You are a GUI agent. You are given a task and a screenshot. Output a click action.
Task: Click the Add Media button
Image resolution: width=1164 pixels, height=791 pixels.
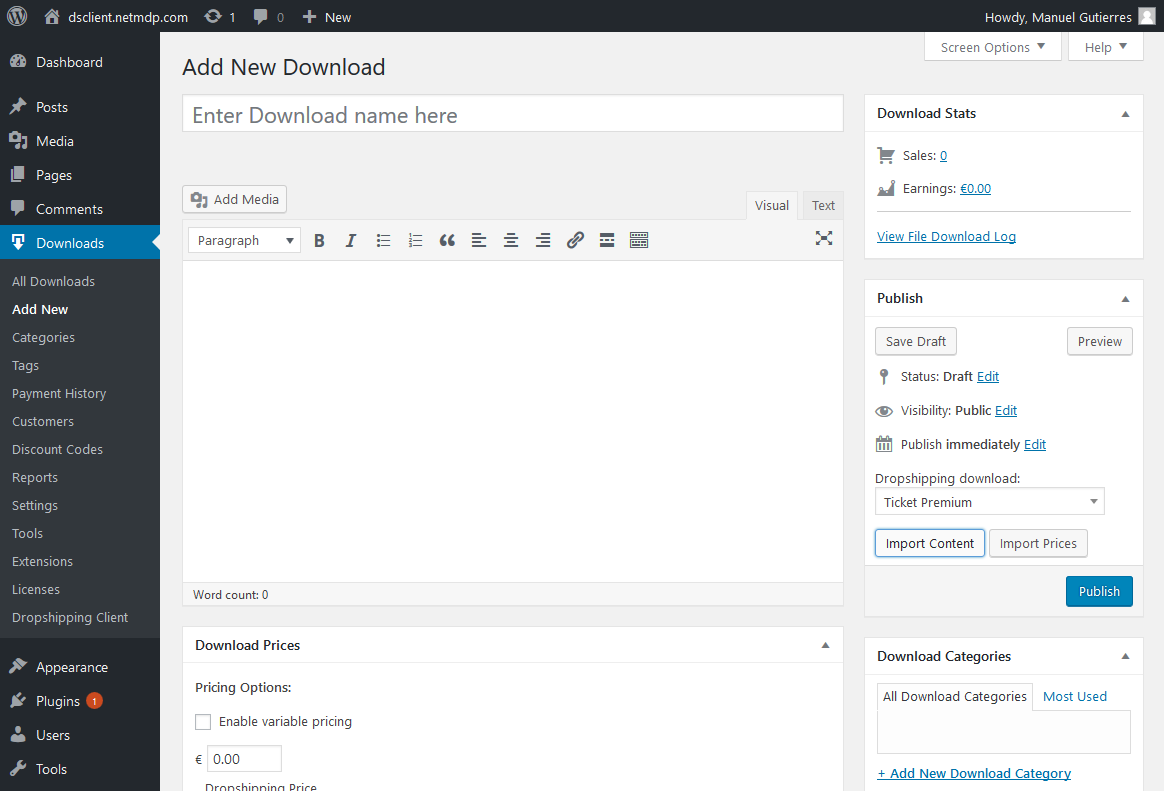235,199
